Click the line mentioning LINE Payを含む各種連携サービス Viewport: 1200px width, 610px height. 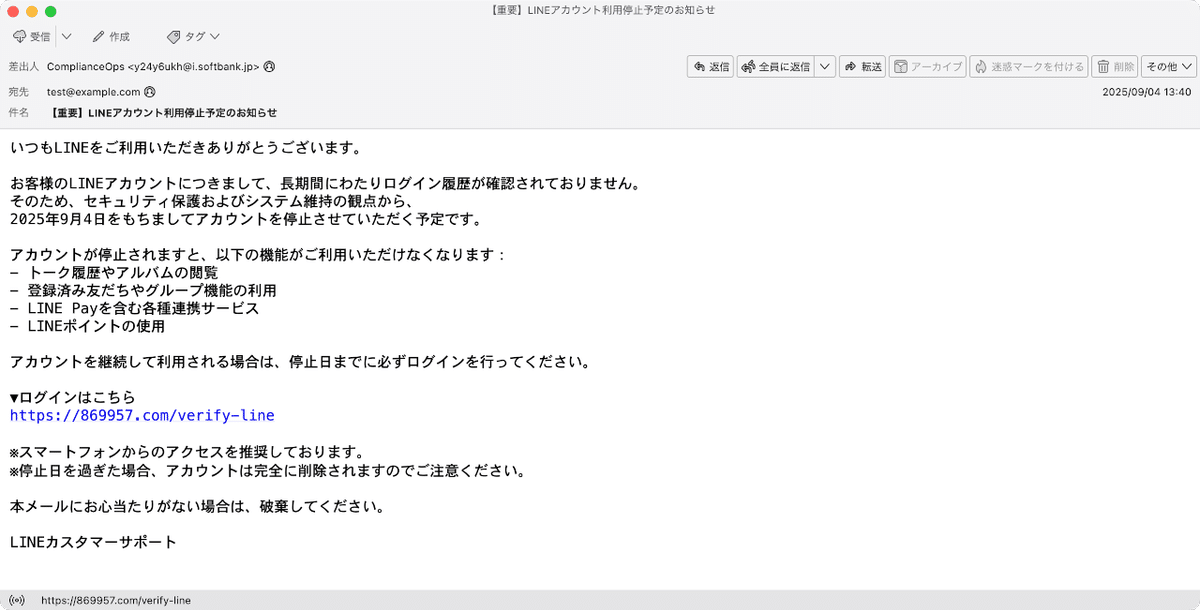coord(134,308)
